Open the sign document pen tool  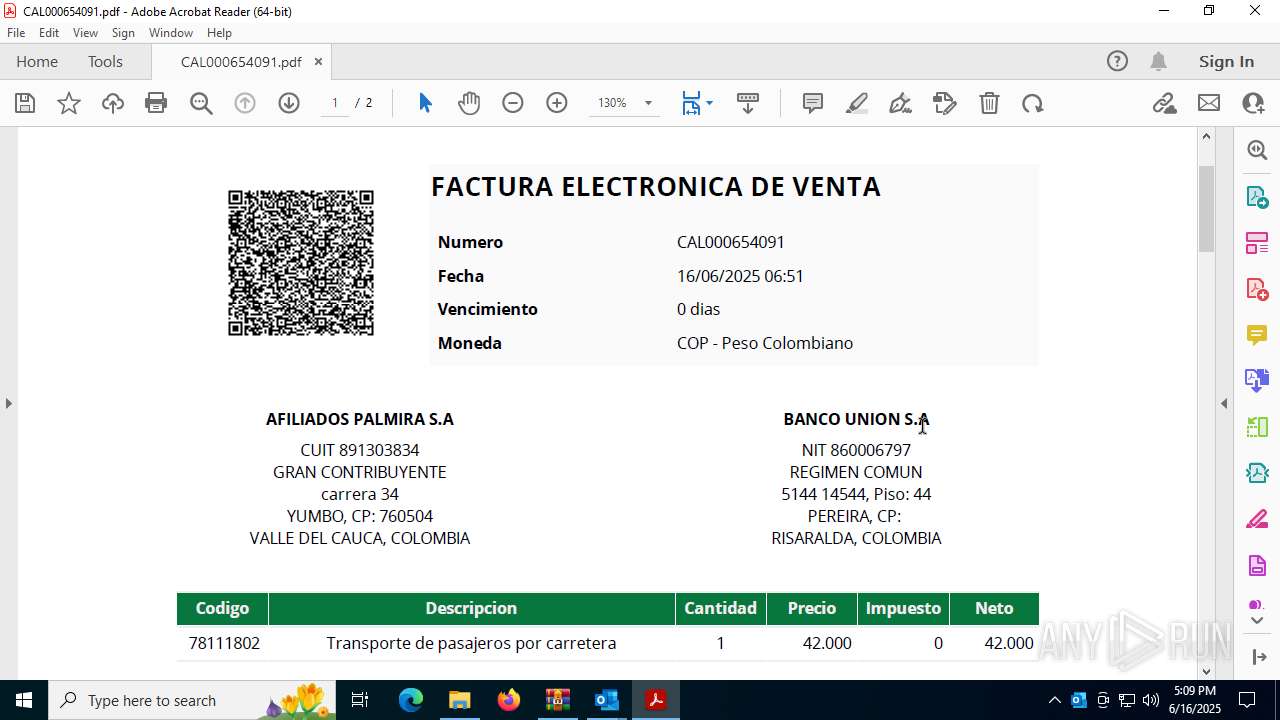(x=901, y=103)
